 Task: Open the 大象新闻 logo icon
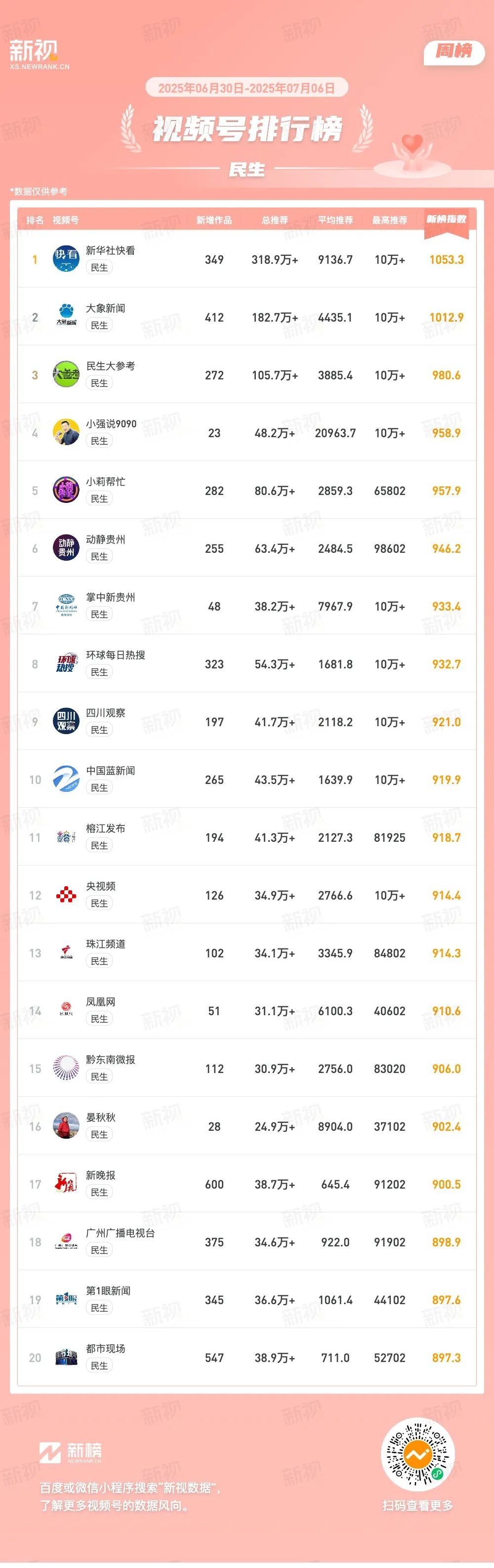66,317
